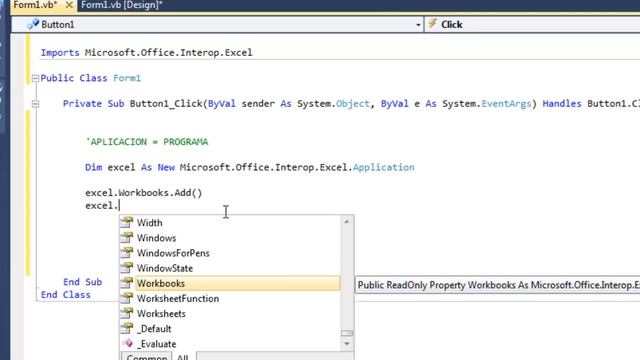Screen dimensions: 640x360
Task: Click the property icon beside WorksheetFunction
Action: [x=127, y=298]
